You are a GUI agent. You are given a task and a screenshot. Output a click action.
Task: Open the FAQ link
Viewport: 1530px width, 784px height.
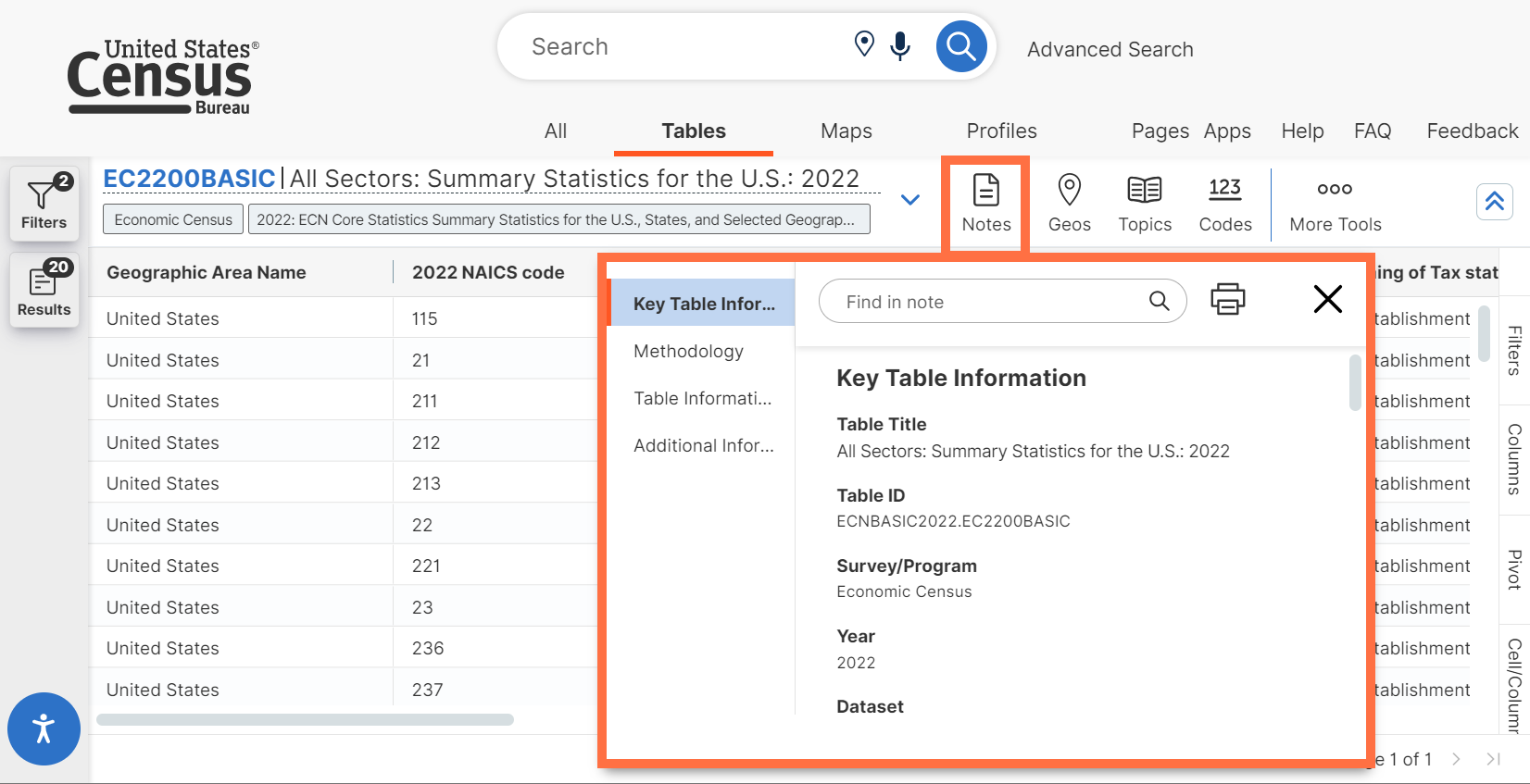click(x=1373, y=131)
